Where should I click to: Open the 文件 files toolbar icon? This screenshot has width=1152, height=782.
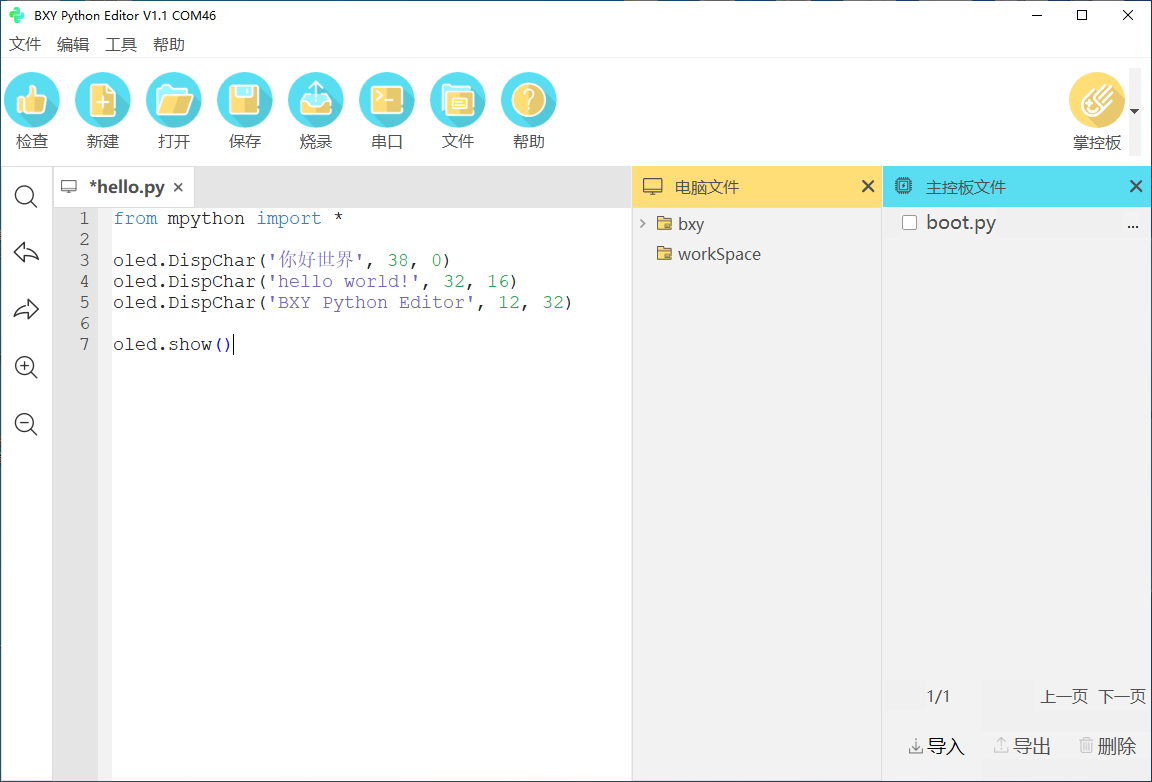tap(458, 100)
